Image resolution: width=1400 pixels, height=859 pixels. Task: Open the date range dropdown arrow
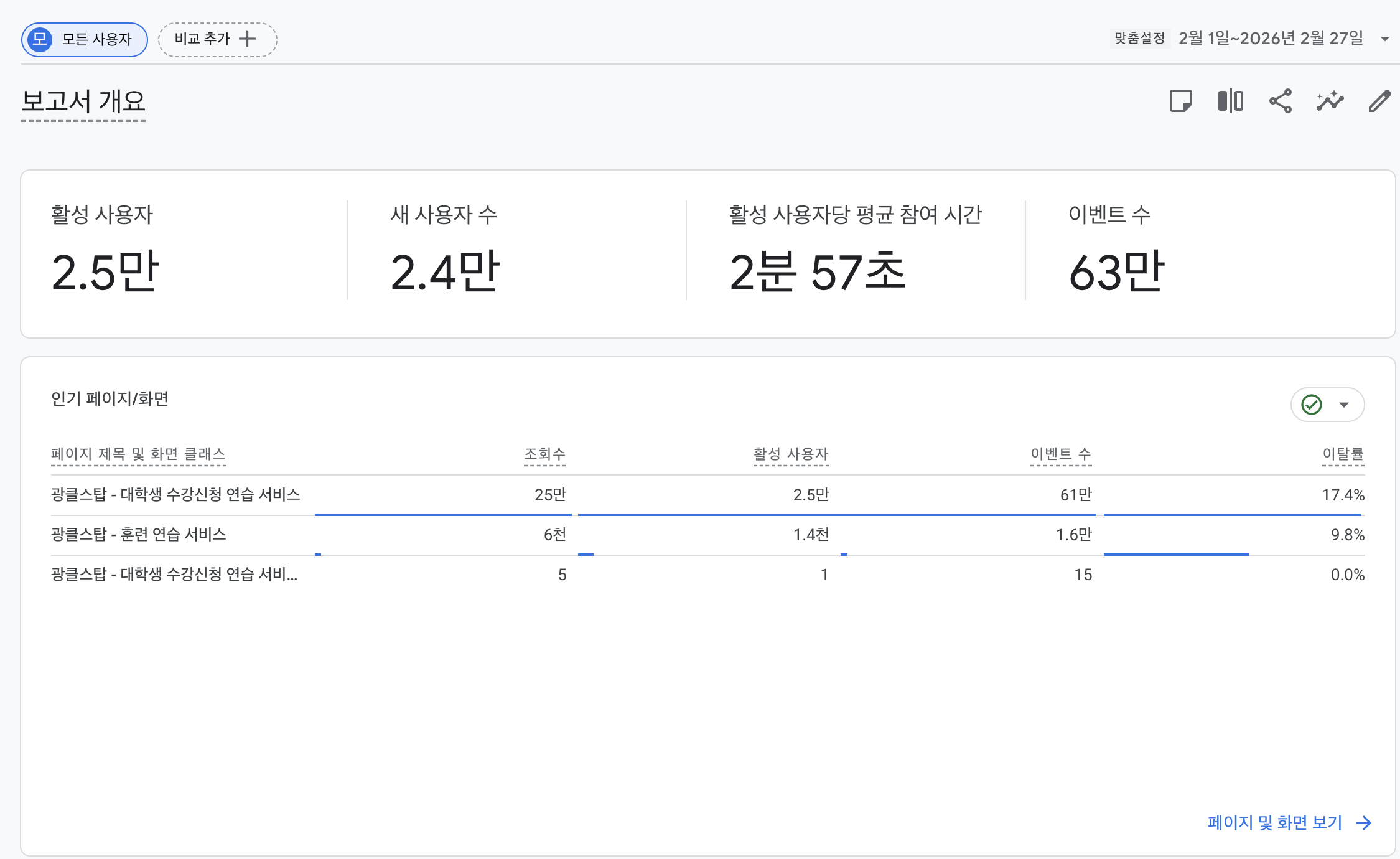(1385, 39)
